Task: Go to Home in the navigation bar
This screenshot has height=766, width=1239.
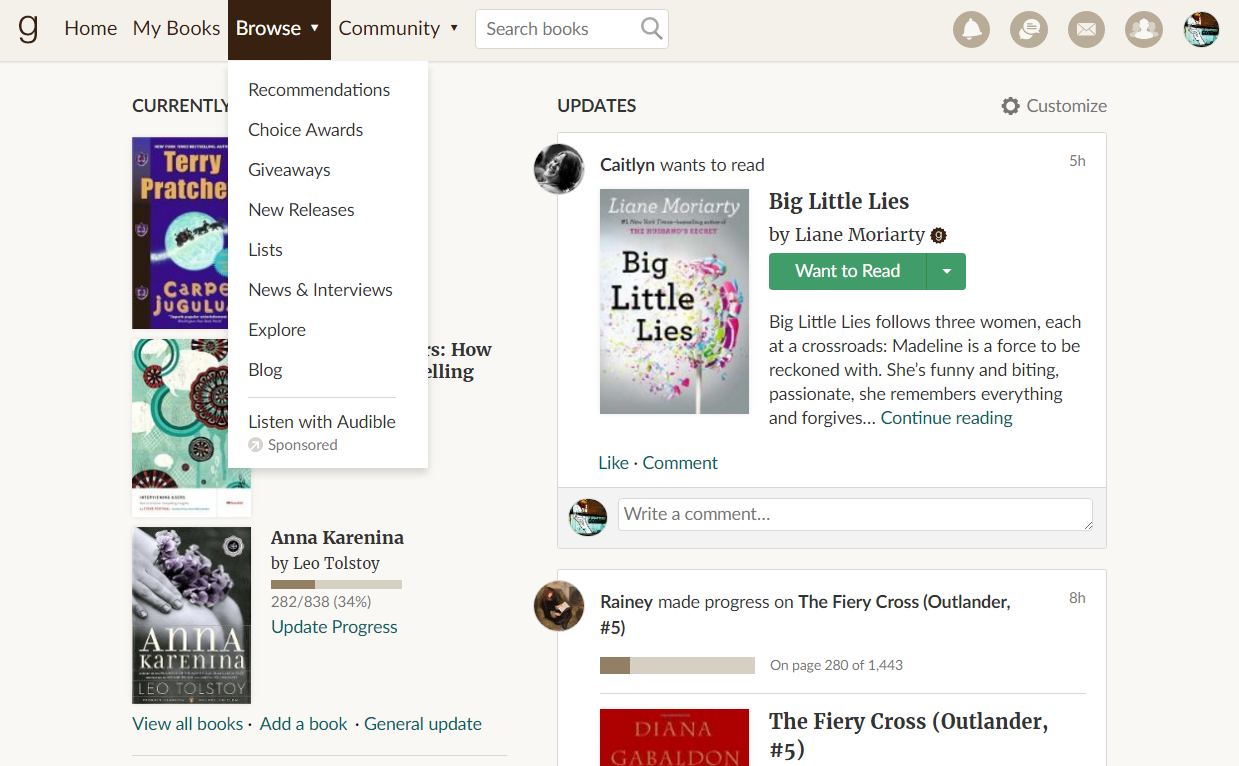Action: (91, 29)
